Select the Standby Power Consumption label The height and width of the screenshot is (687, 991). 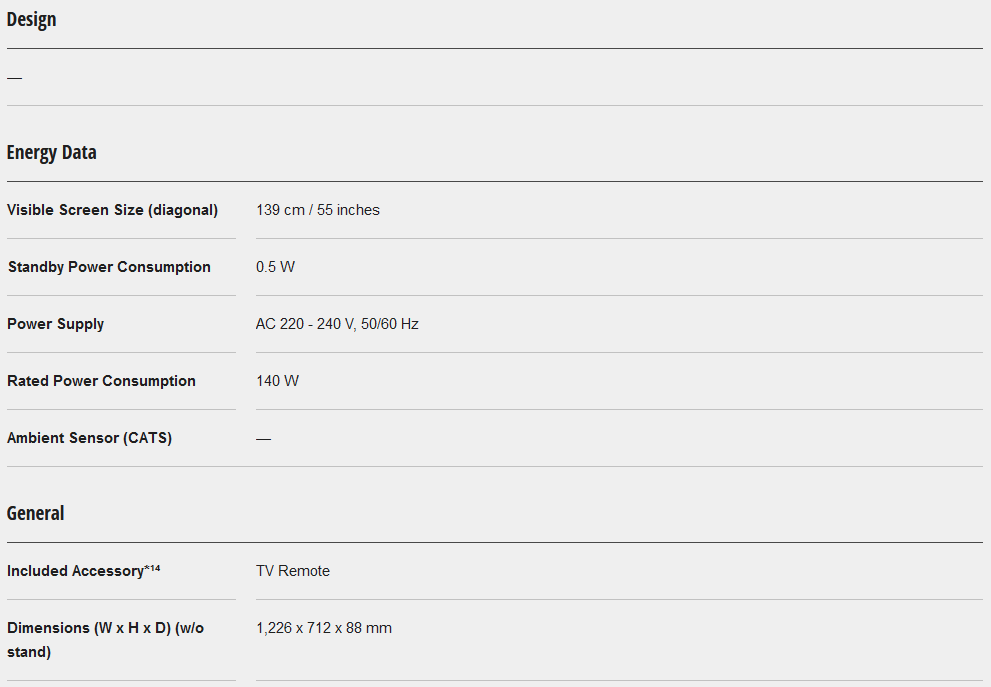pos(109,267)
